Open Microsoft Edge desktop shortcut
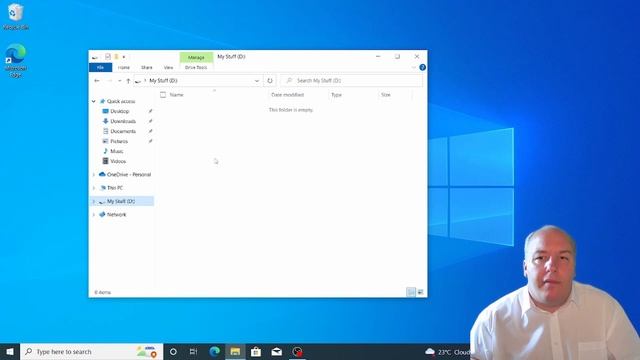 click(16, 60)
